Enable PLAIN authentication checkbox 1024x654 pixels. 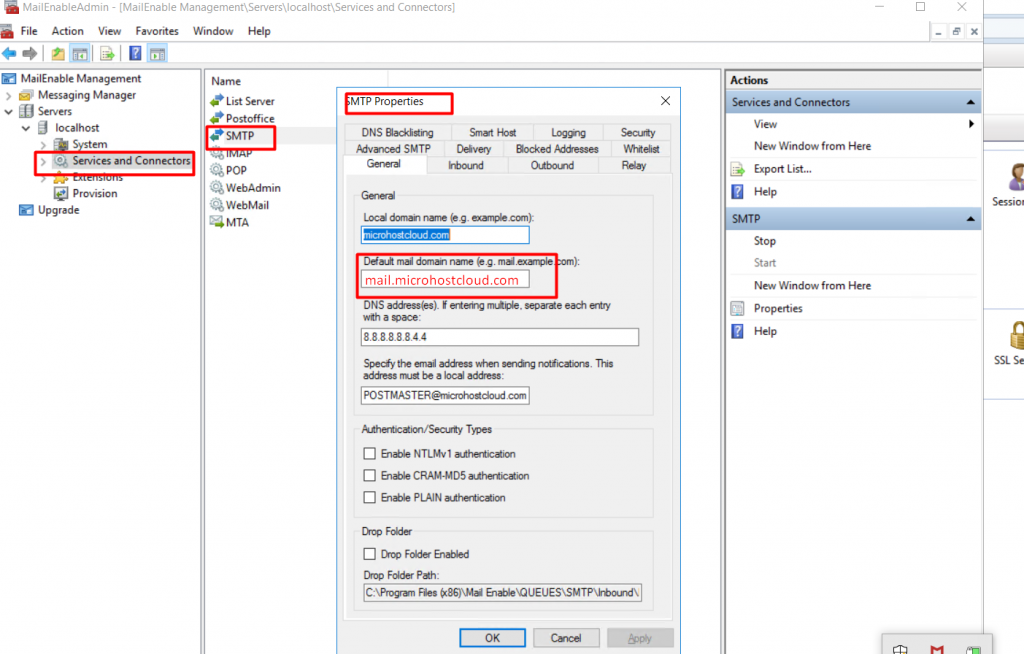tap(370, 497)
